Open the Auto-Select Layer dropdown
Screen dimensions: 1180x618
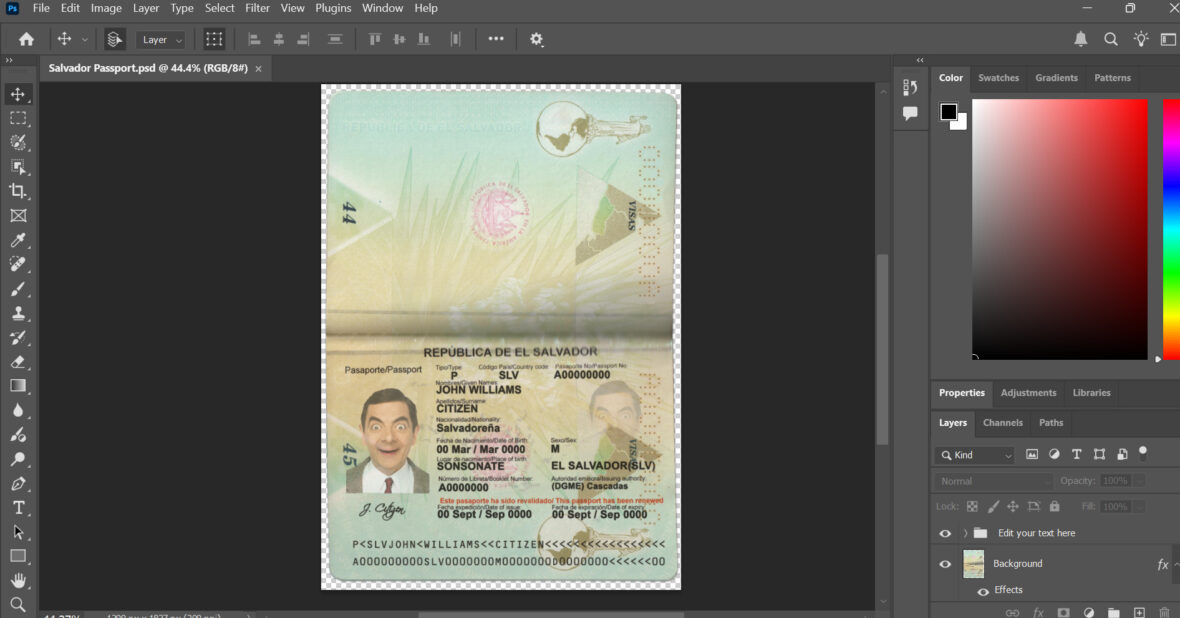(x=160, y=40)
